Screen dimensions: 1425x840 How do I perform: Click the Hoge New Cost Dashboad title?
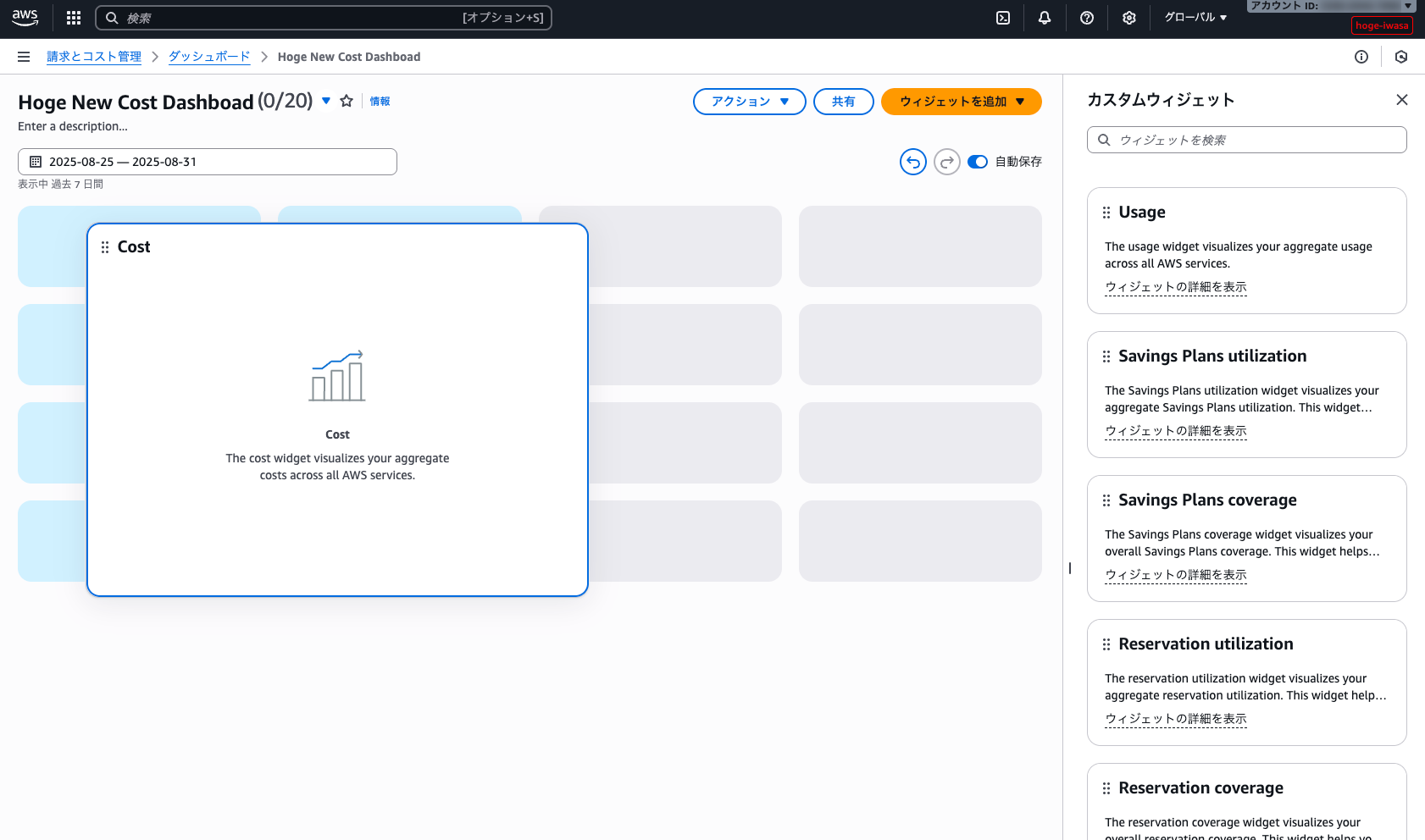136,102
